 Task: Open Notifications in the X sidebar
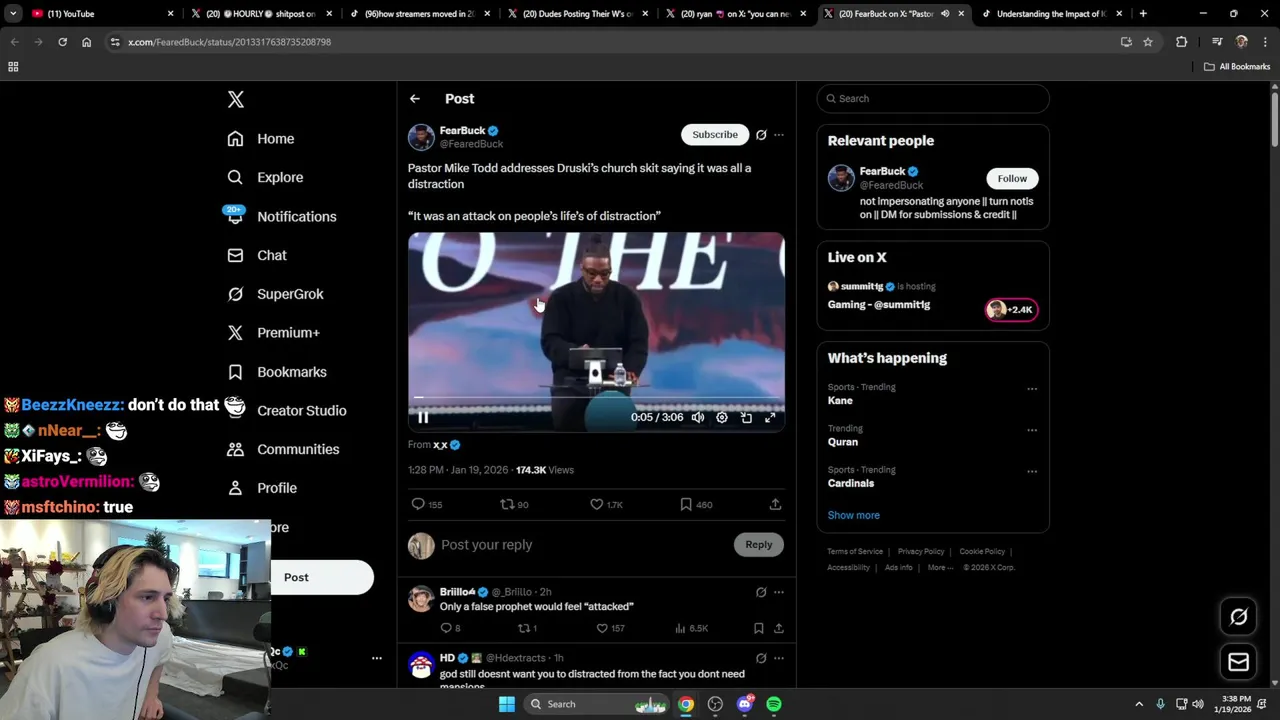[281, 216]
